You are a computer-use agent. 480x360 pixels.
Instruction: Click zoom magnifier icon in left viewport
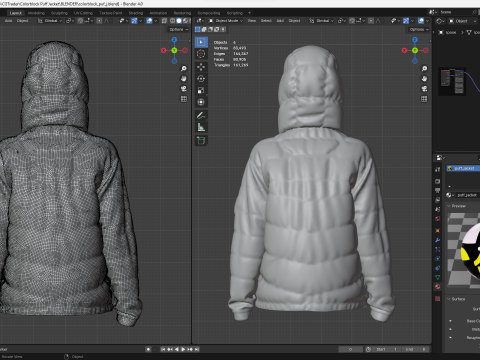point(184,68)
